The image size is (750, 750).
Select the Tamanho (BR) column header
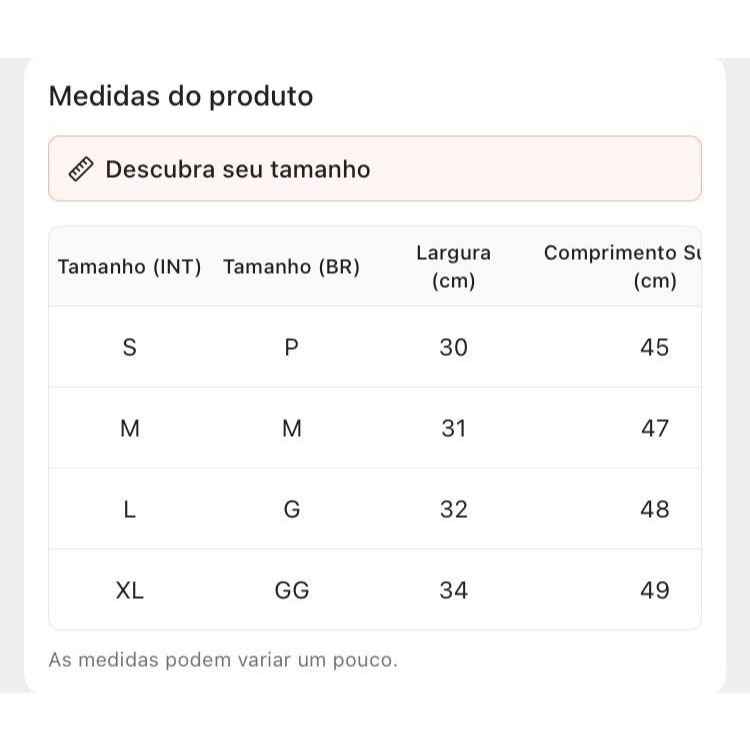pyautogui.click(x=291, y=267)
